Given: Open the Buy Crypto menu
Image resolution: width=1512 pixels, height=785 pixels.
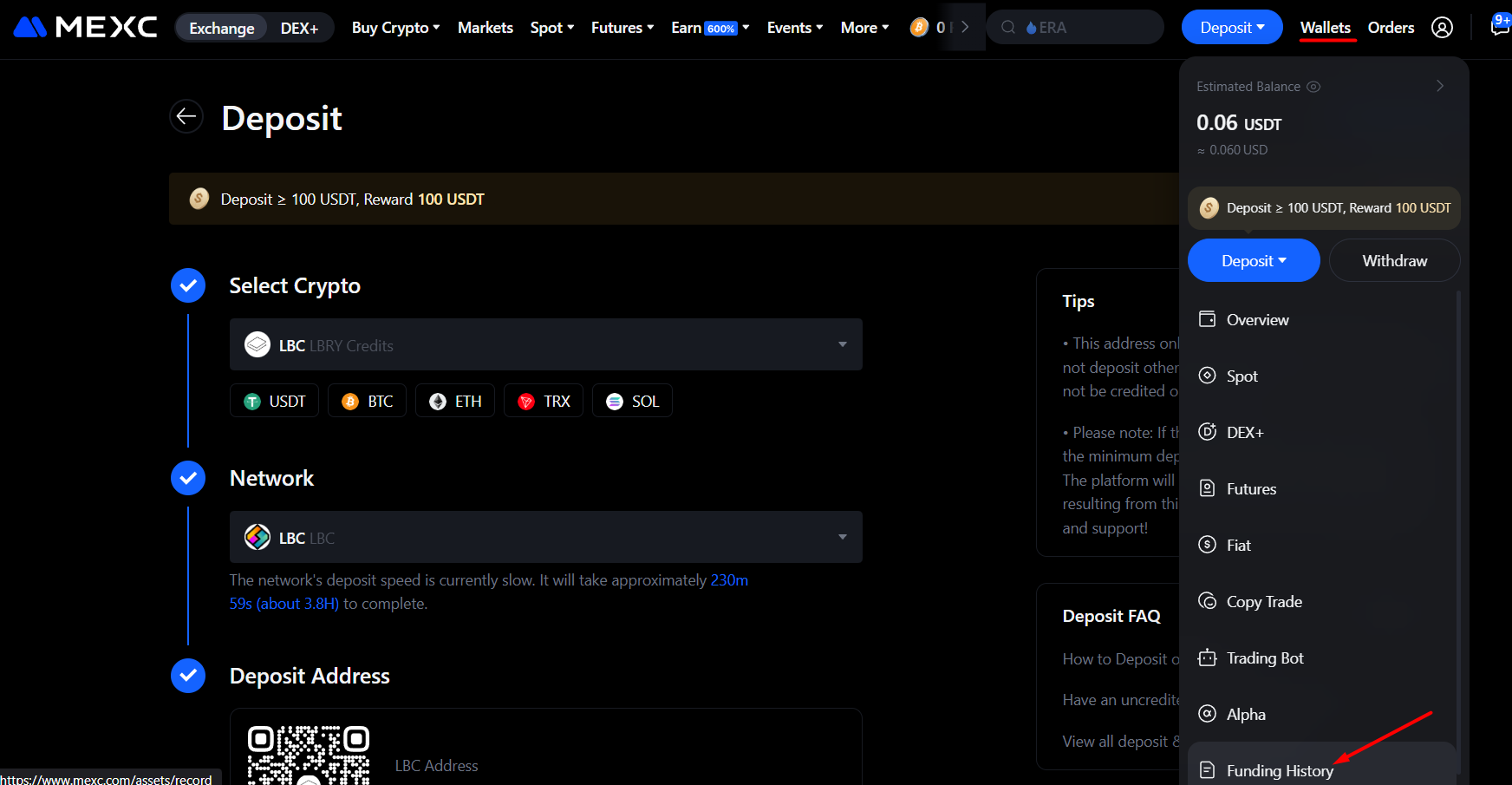Looking at the screenshot, I should (395, 28).
